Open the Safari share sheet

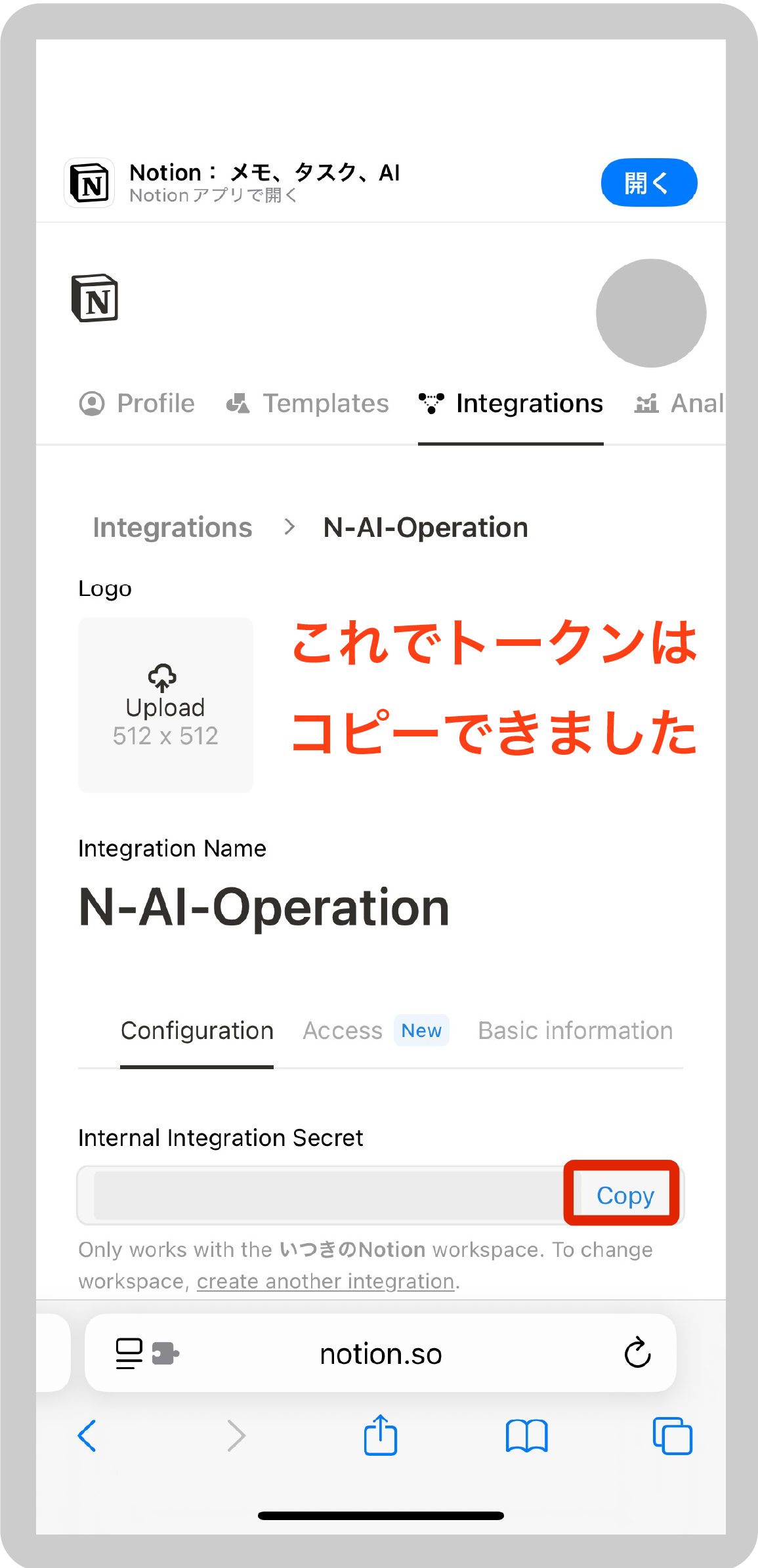pos(381,1435)
